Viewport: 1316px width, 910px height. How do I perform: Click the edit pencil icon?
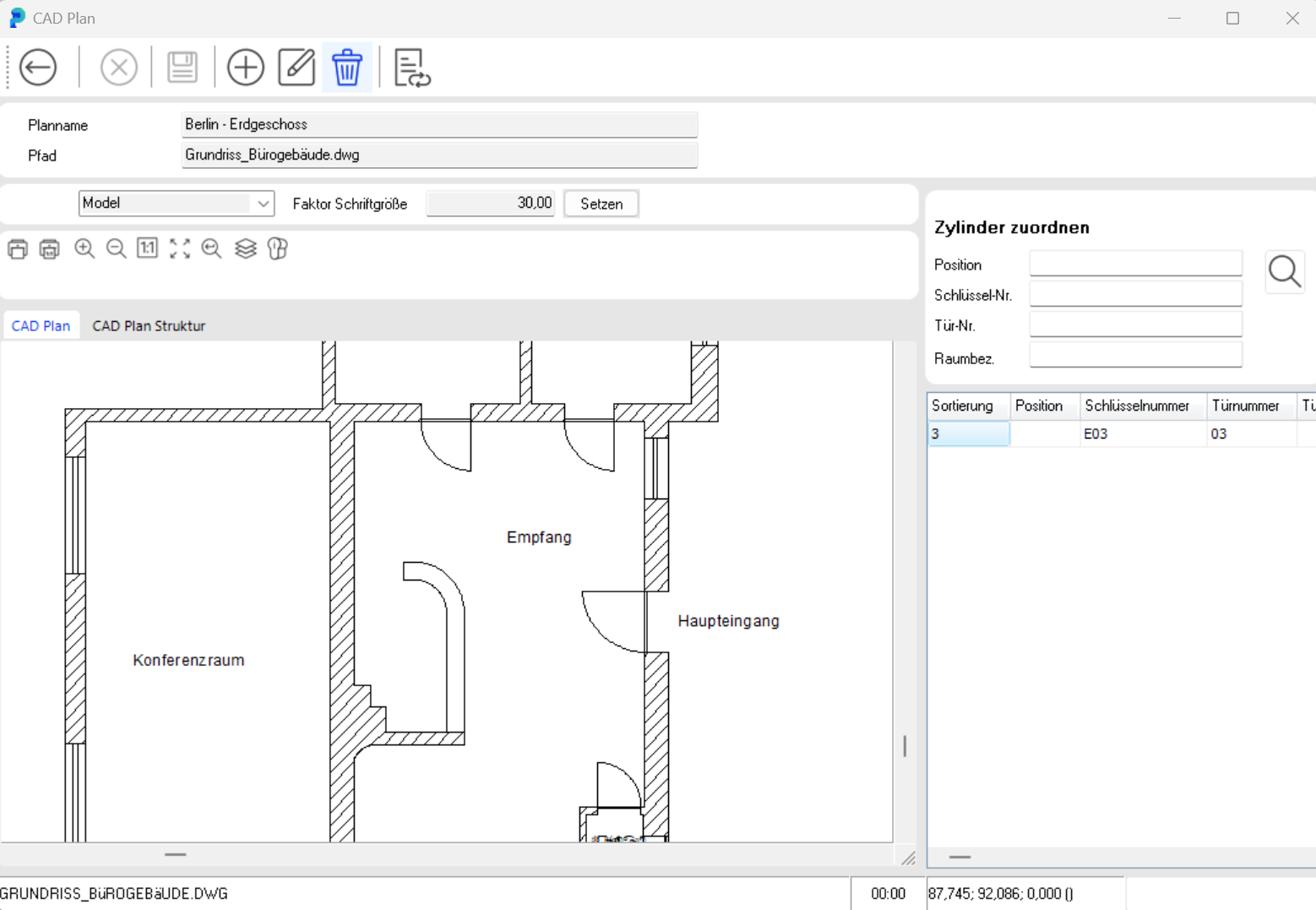pos(296,68)
